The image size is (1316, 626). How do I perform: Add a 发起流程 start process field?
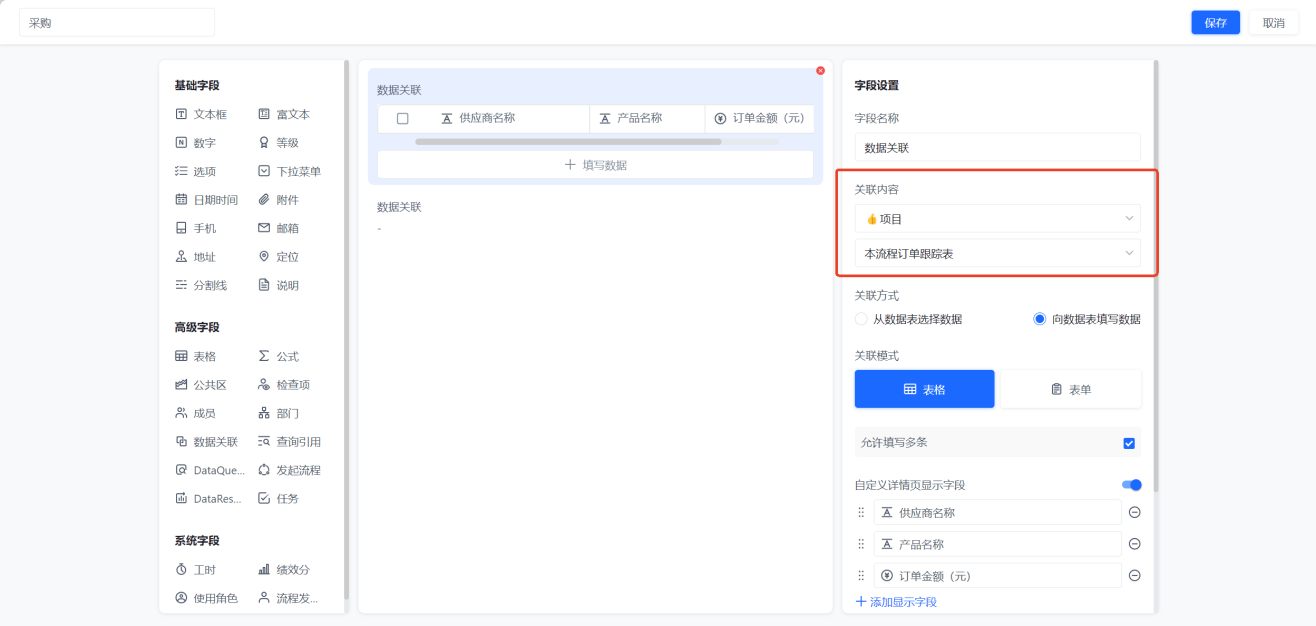pyautogui.click(x=290, y=470)
